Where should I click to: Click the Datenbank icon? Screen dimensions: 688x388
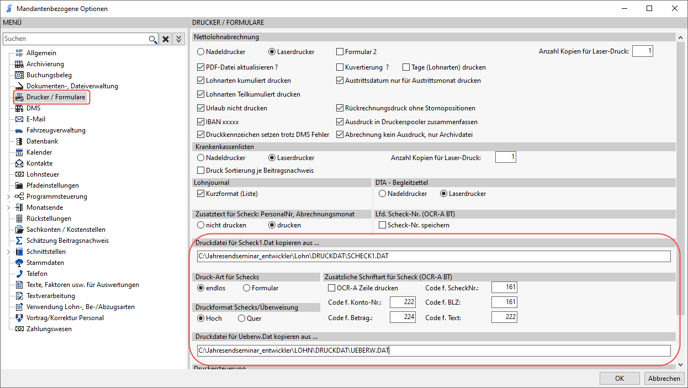tap(19, 141)
